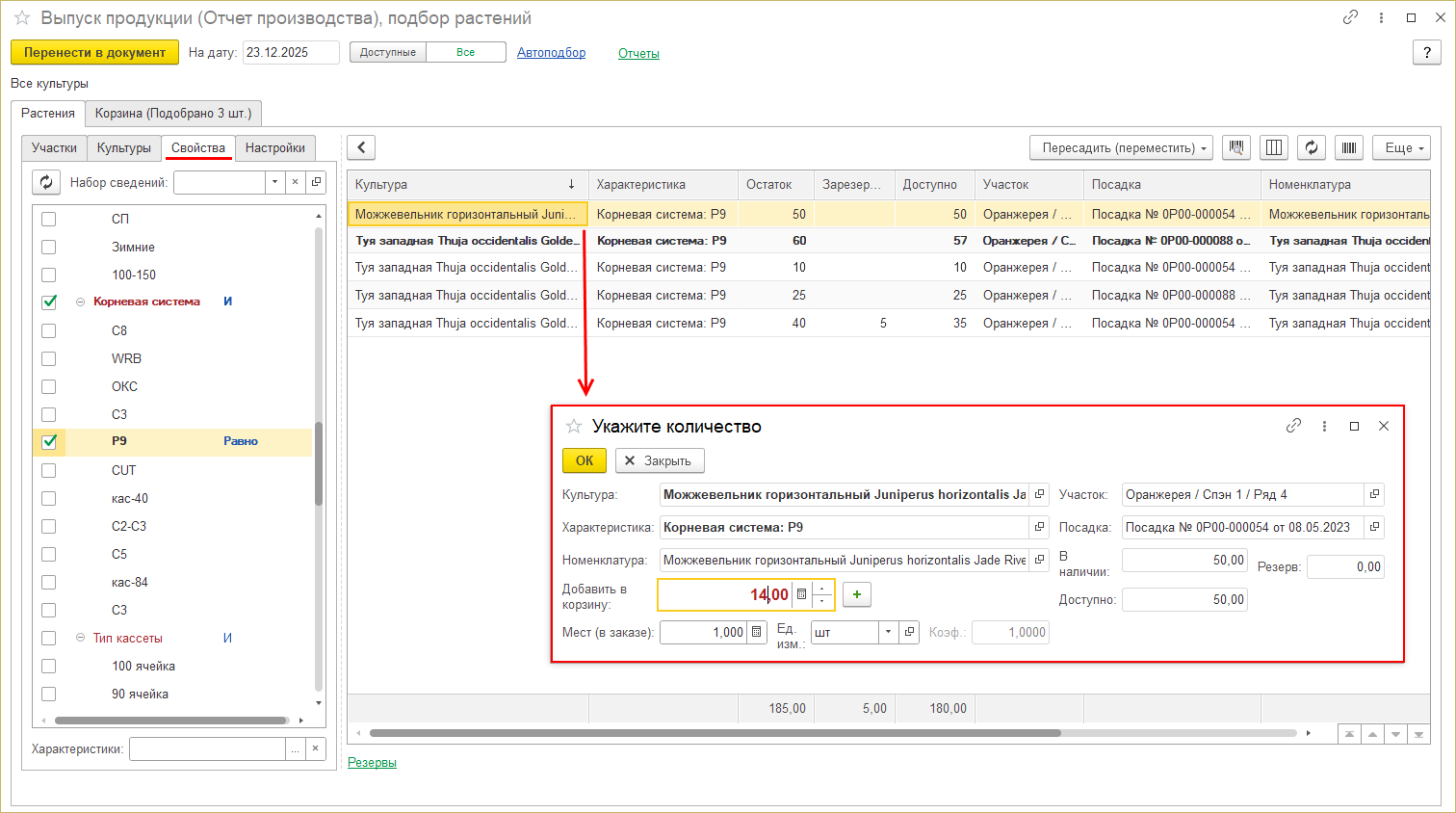This screenshot has height=813, width=1456.
Task: Click green plus to add to basket
Action: pyautogui.click(x=856, y=594)
